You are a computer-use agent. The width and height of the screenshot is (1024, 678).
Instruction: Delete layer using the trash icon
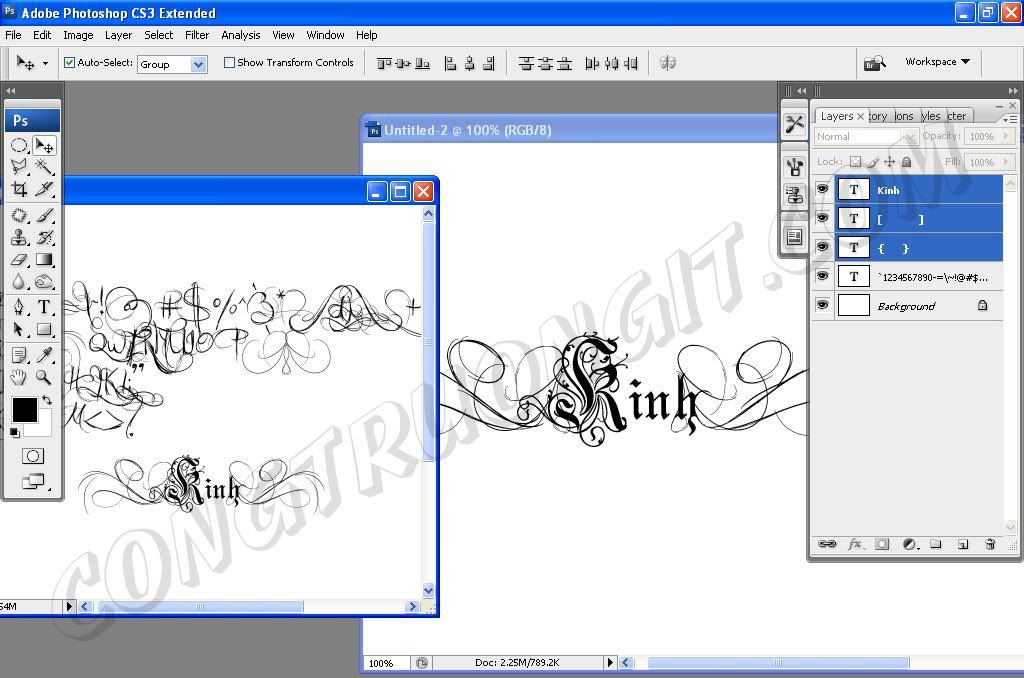click(x=990, y=544)
